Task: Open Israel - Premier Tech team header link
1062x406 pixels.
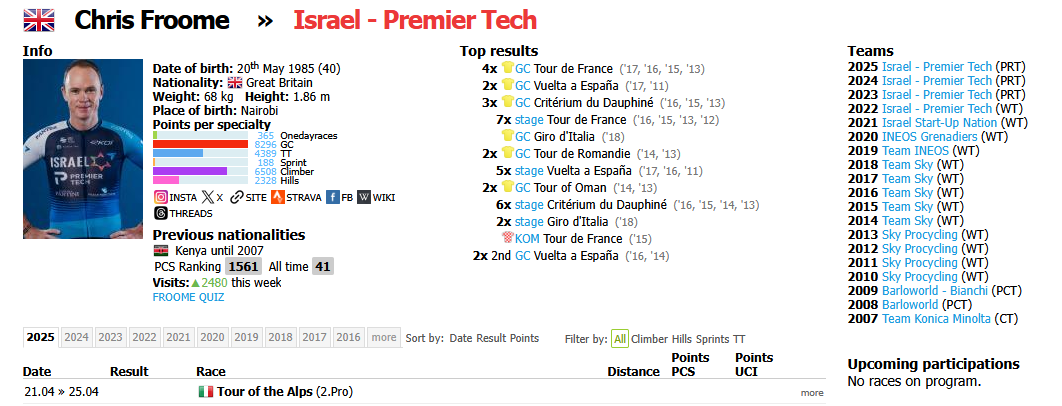Action: pyautogui.click(x=414, y=20)
